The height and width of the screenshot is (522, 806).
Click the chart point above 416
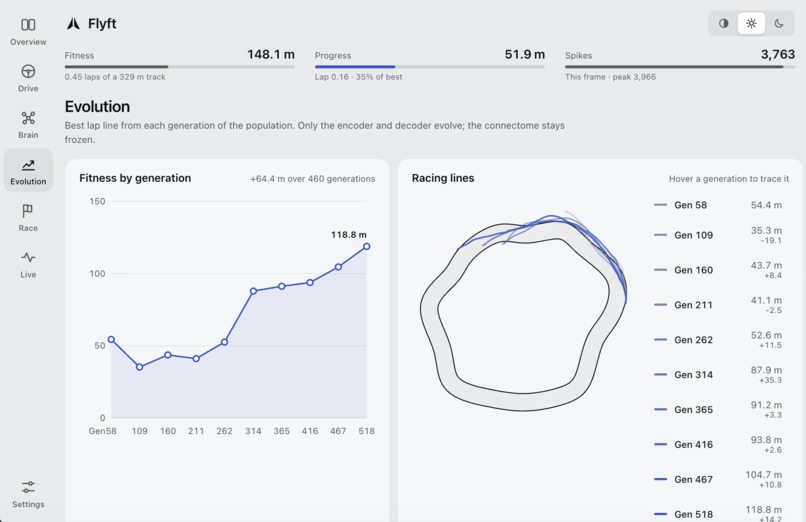310,283
